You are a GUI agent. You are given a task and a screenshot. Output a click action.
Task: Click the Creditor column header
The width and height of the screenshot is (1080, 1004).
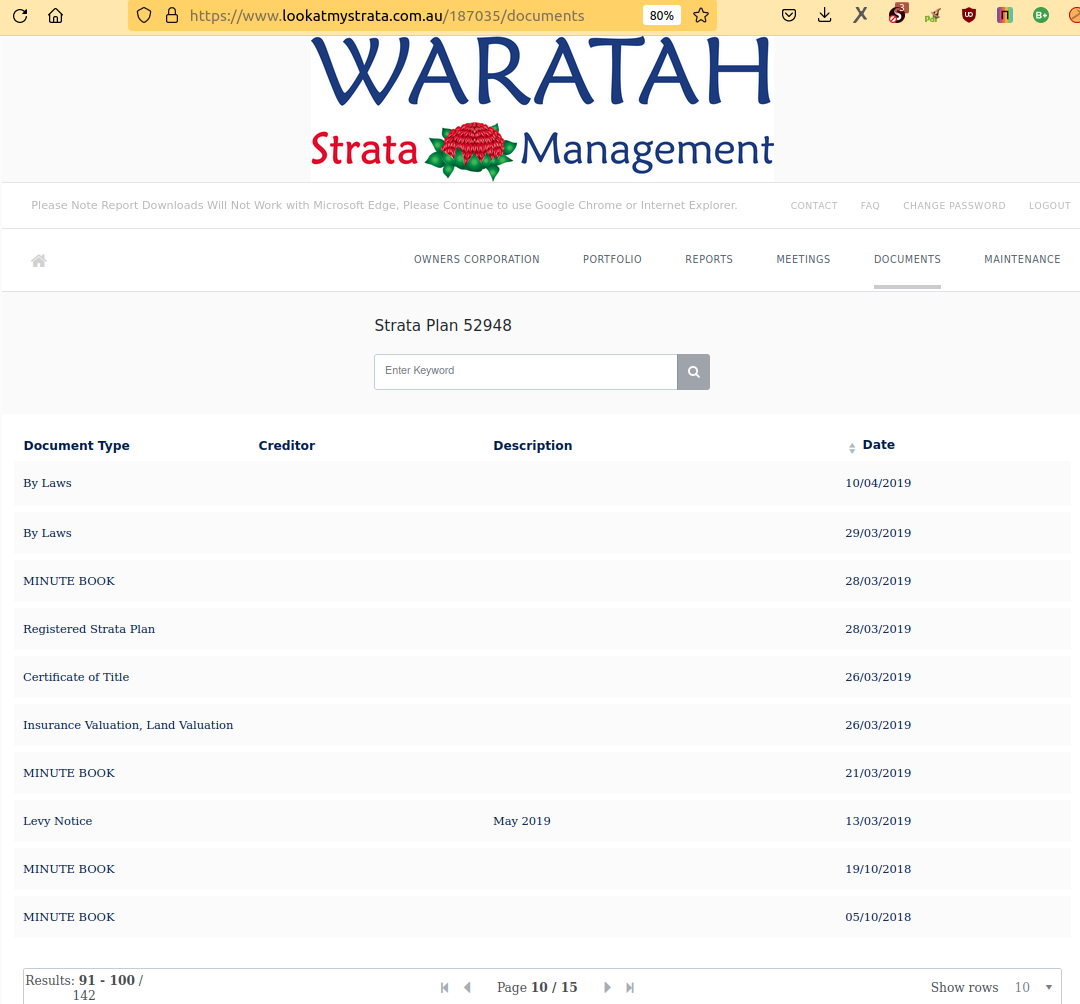[287, 446]
